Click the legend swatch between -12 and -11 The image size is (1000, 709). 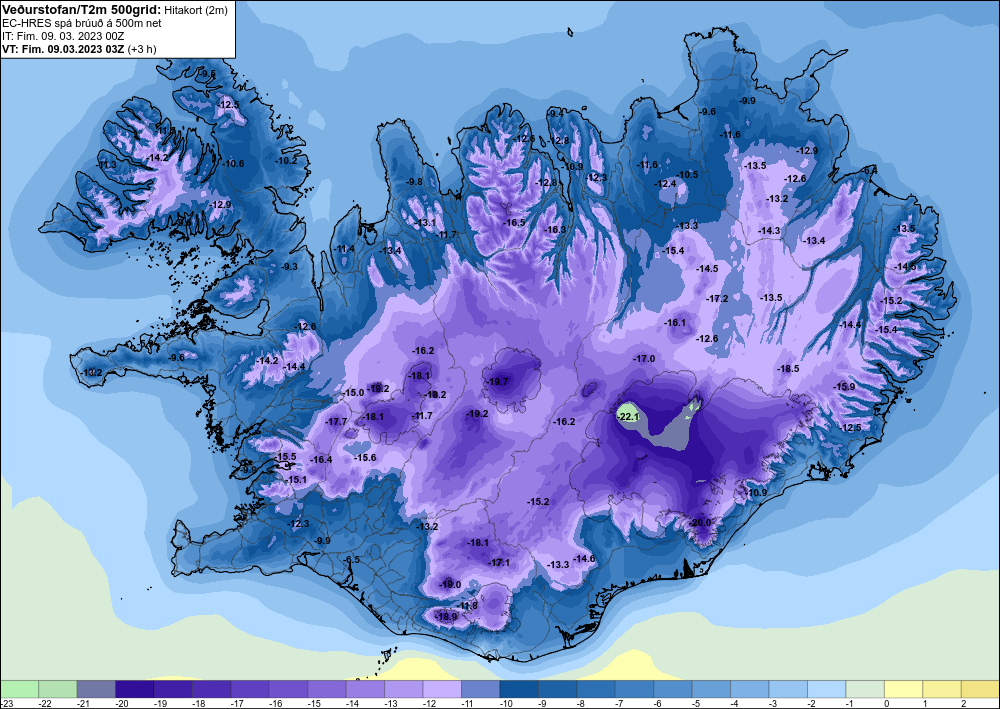click(x=442, y=689)
